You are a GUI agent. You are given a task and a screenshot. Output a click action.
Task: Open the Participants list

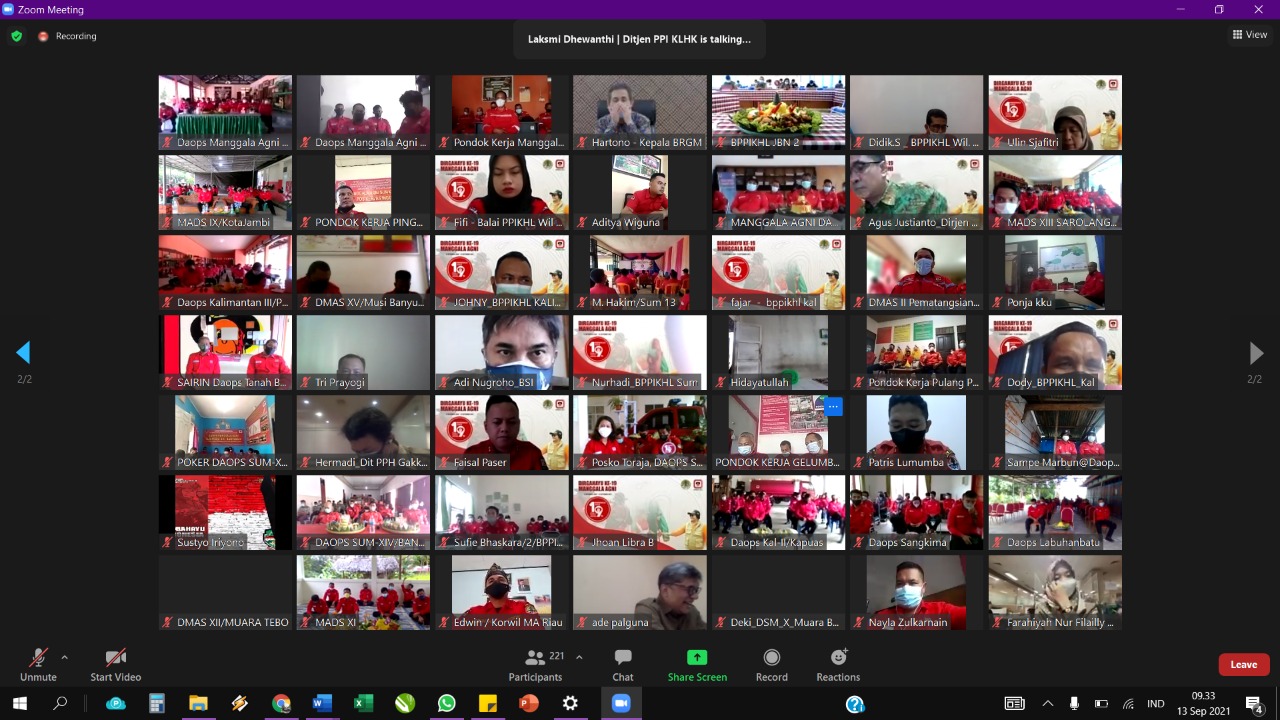[536, 665]
